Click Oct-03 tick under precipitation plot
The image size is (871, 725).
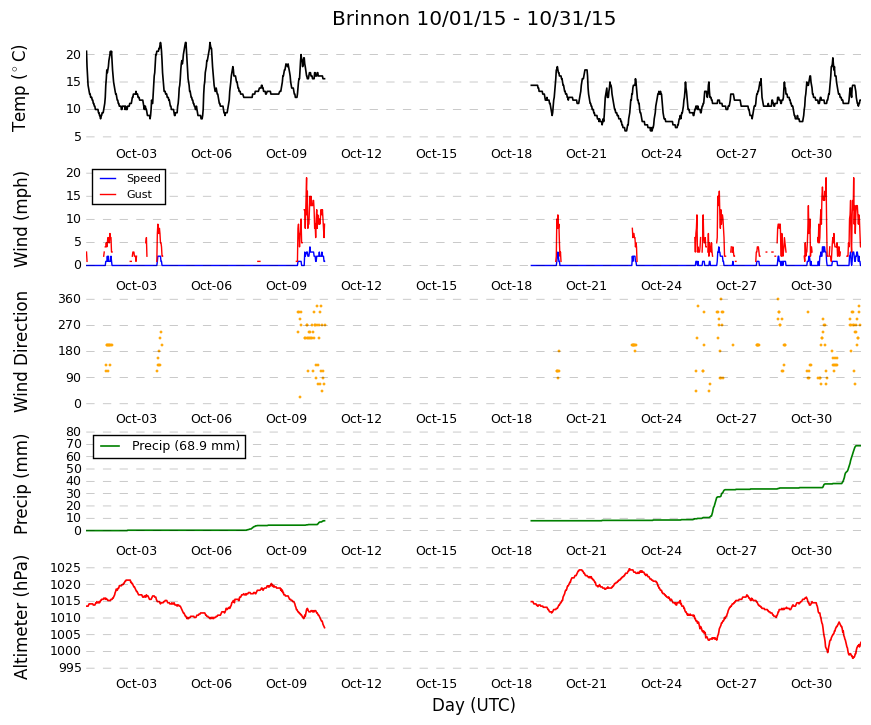[x=136, y=551]
